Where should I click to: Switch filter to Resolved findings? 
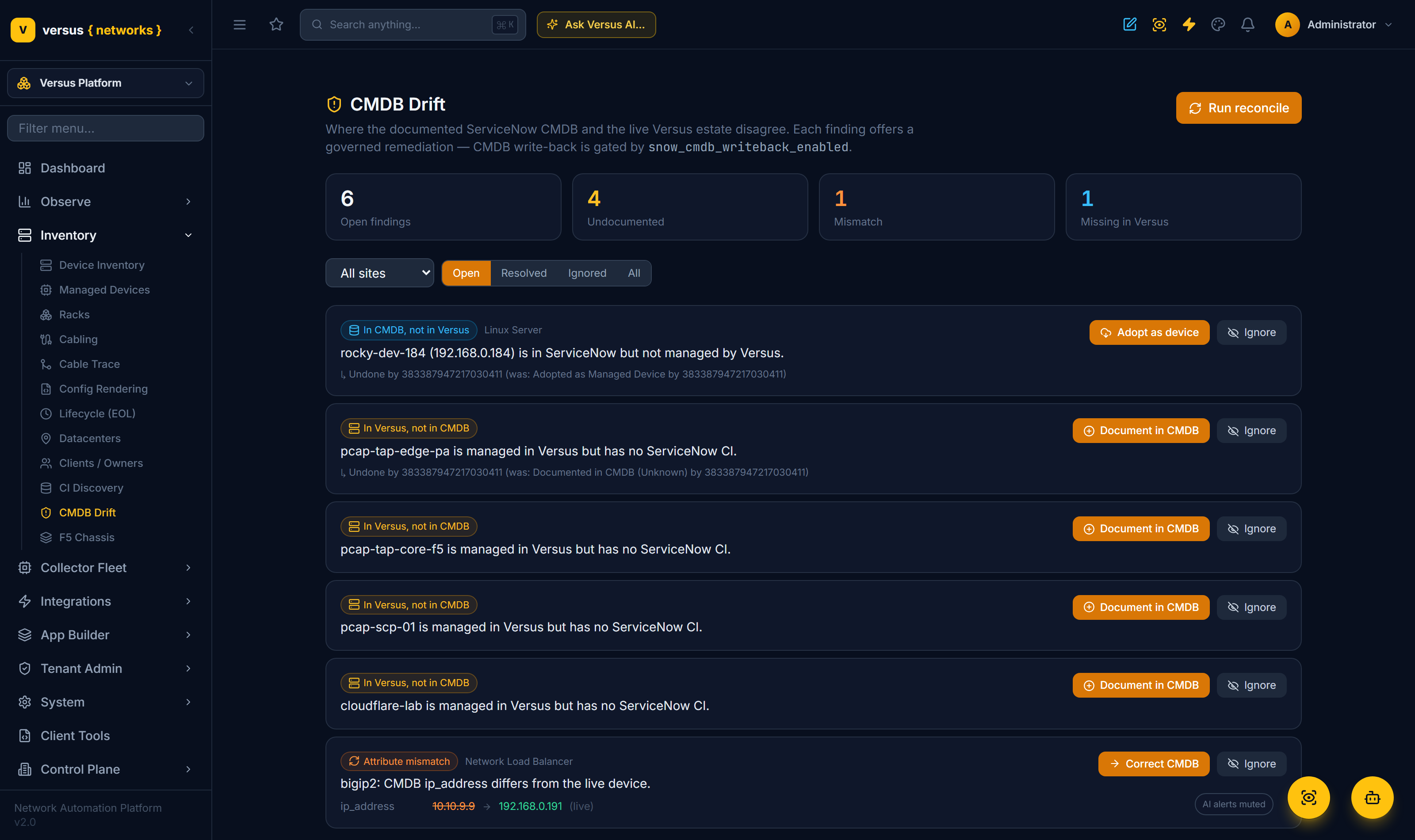524,273
